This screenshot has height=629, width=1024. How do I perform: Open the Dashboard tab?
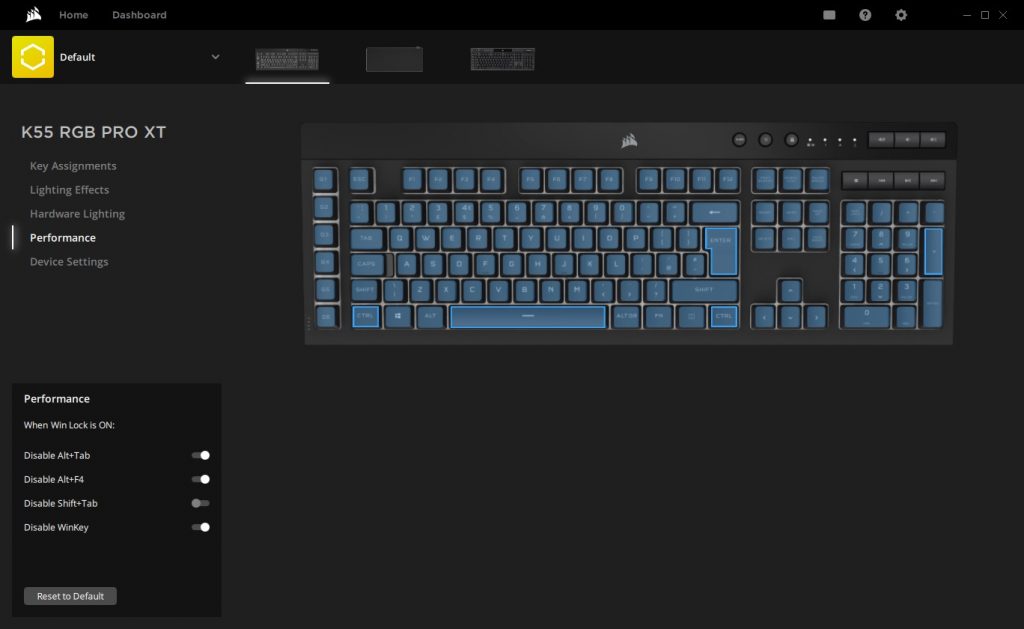(139, 14)
